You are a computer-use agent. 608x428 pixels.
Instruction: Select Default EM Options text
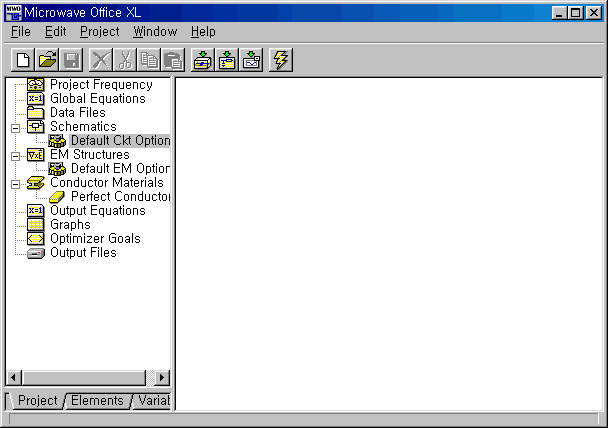pyautogui.click(x=120, y=169)
